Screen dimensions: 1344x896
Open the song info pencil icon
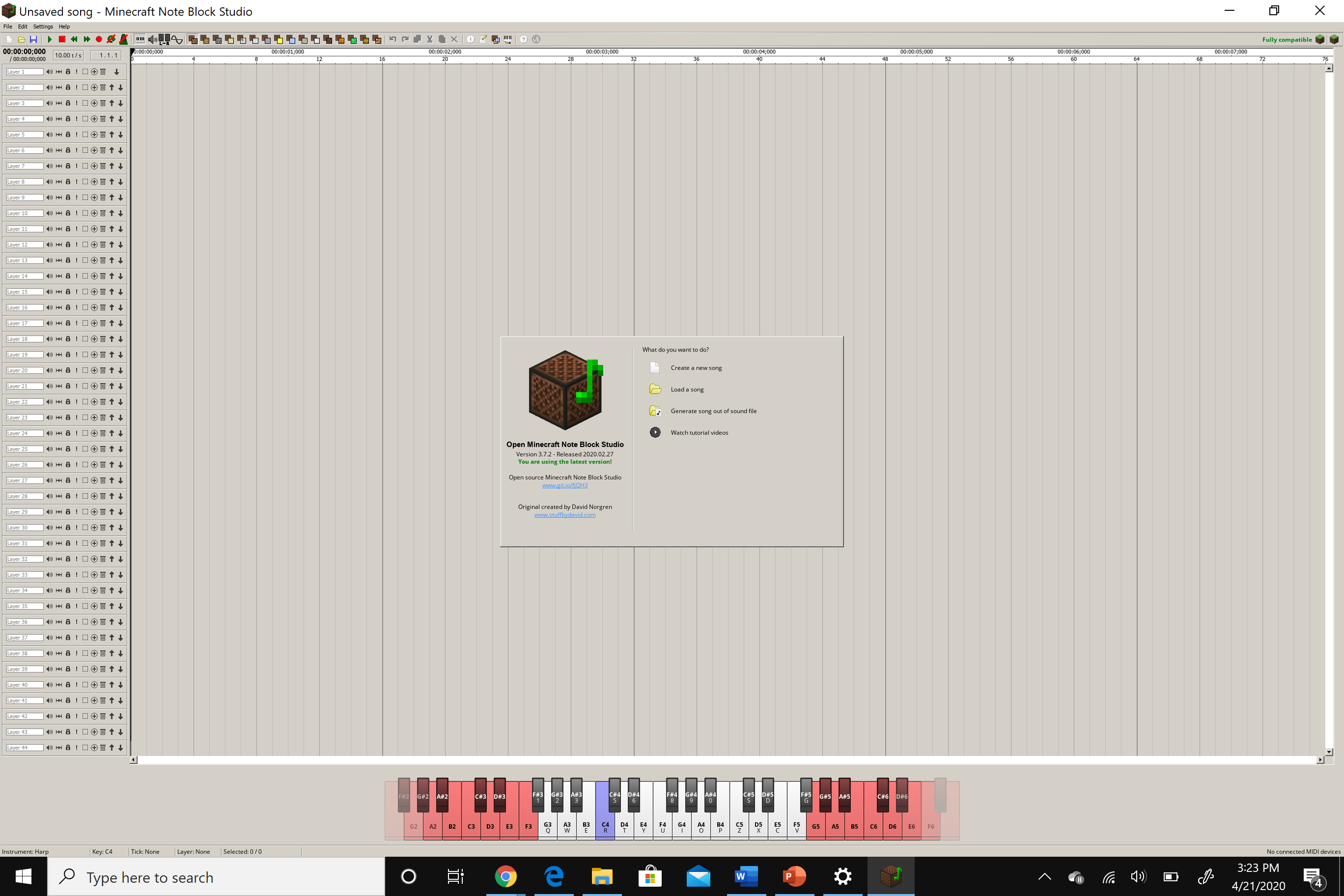click(x=483, y=39)
